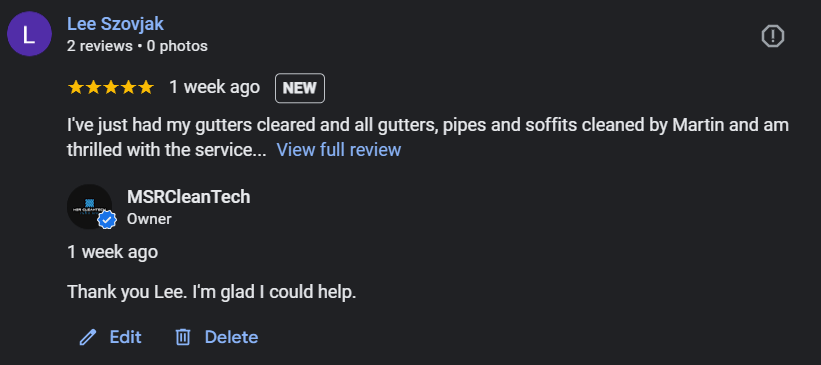Image resolution: width=821 pixels, height=365 pixels.
Task: Click the MSRCleanTech owner name
Action: (x=188, y=197)
